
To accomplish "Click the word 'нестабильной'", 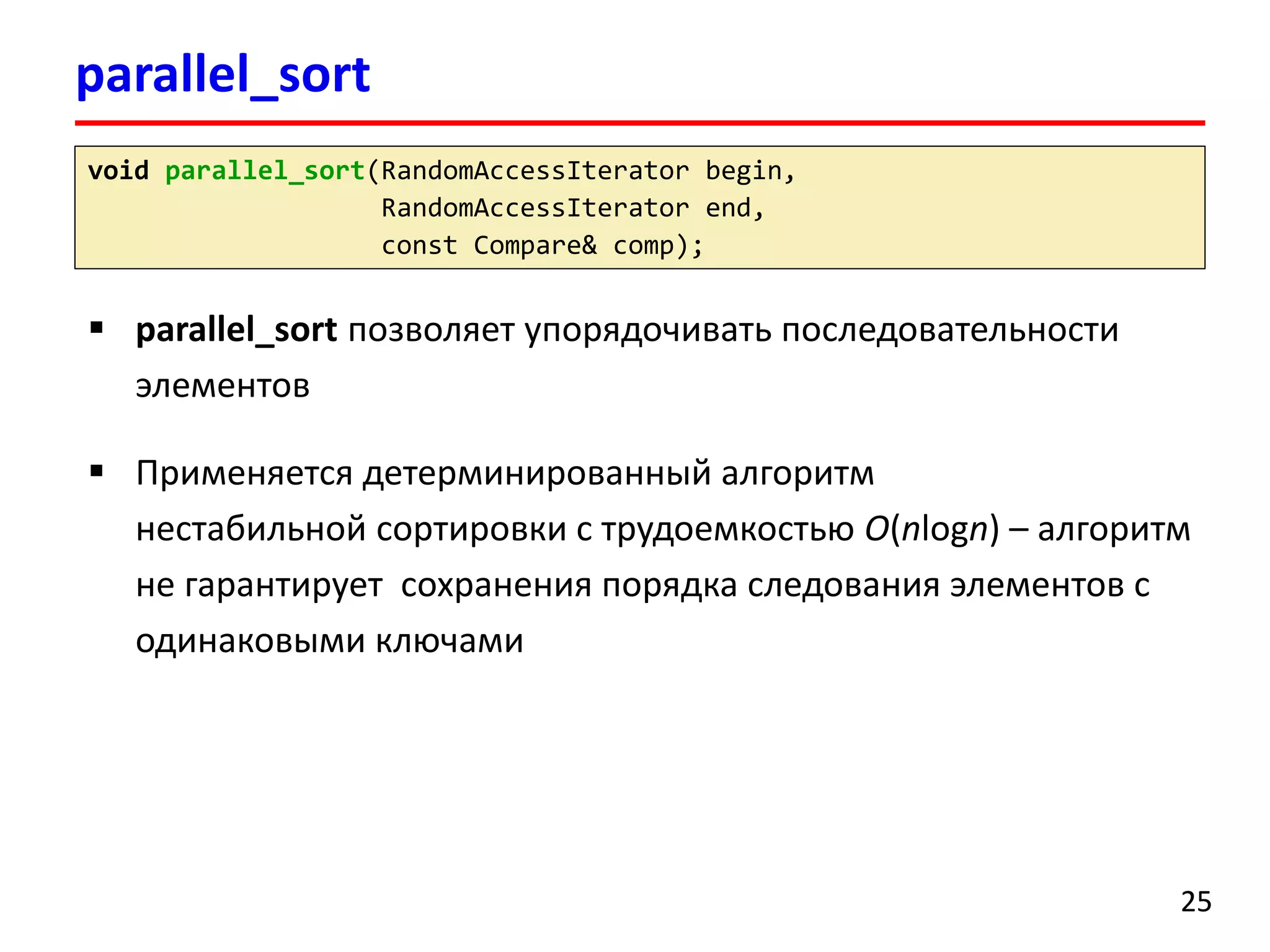I will click(251, 530).
